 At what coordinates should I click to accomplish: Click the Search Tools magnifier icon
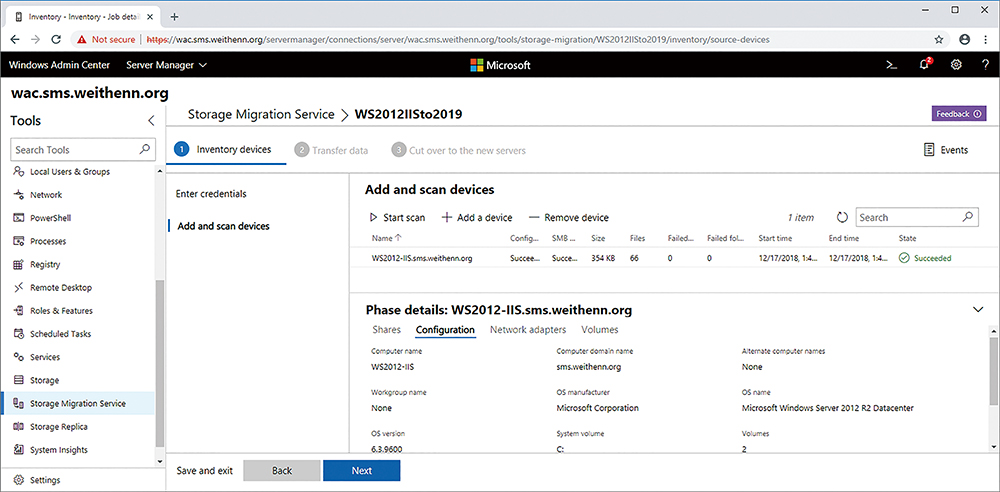[145, 149]
